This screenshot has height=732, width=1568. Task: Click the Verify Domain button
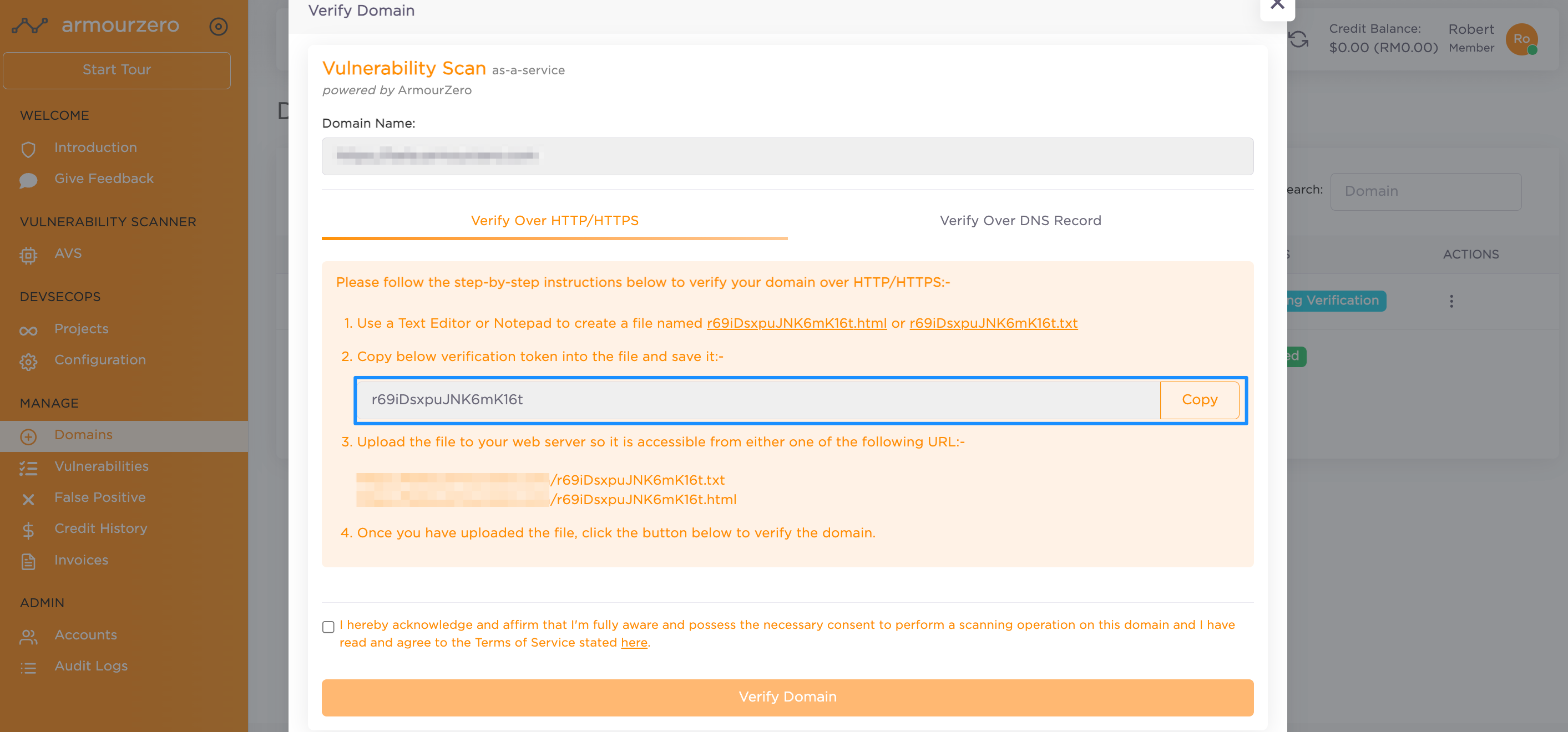pyautogui.click(x=787, y=697)
